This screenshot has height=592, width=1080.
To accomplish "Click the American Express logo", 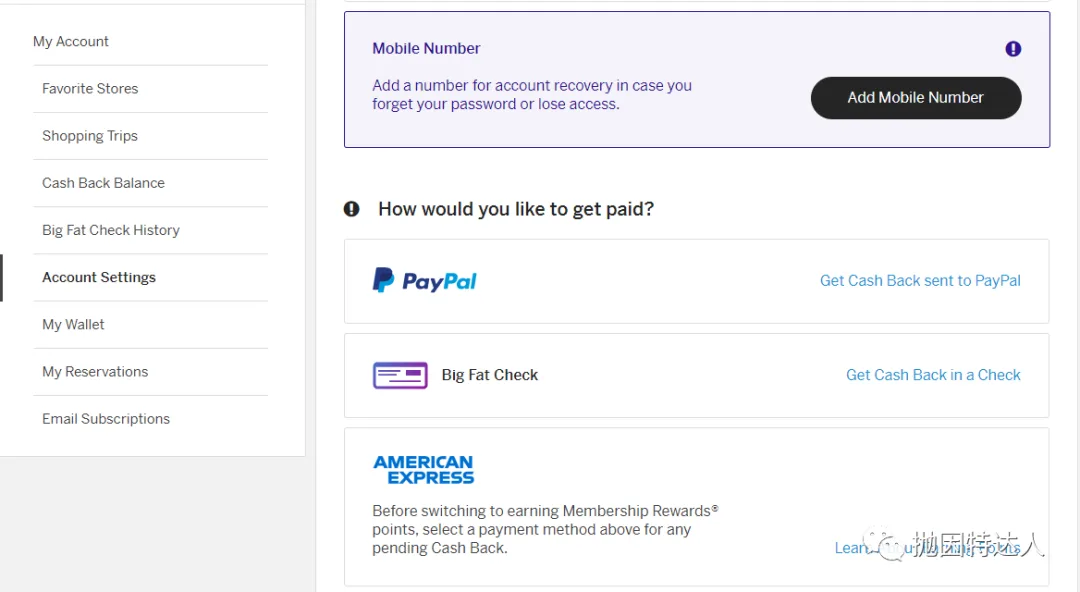I will coord(423,469).
